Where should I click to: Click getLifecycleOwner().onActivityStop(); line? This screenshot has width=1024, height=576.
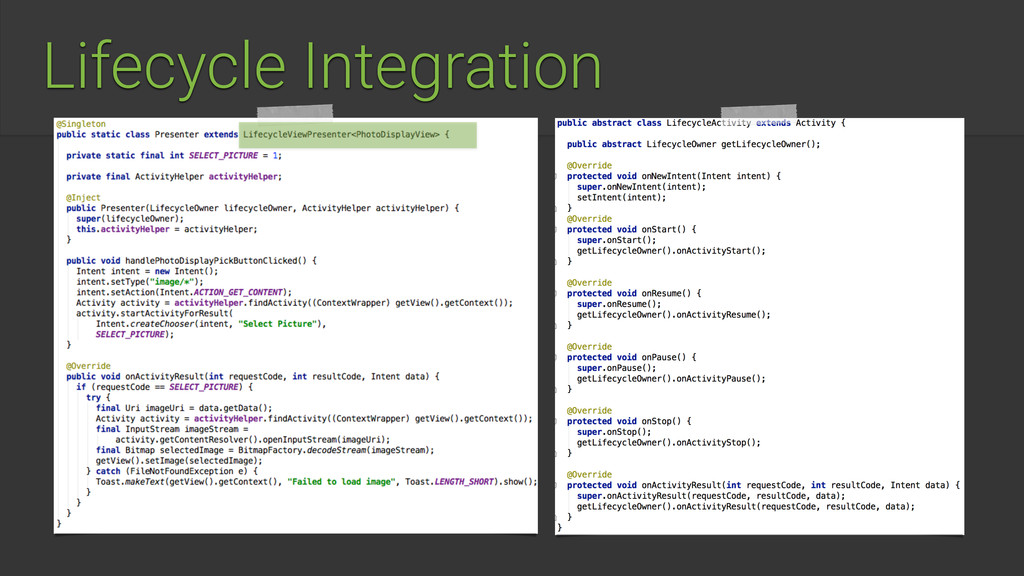point(669,443)
